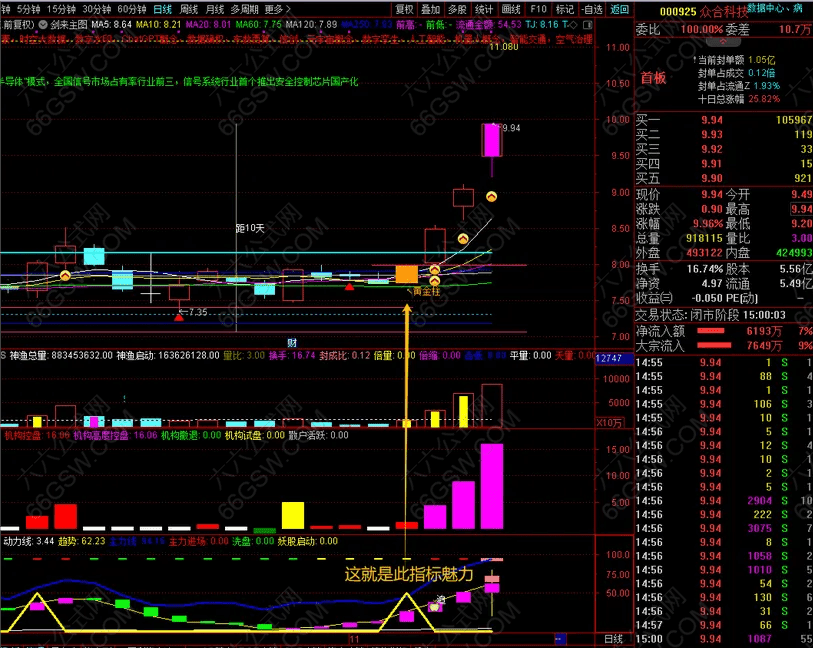Switch to the 15分钟 period tab
This screenshot has height=648, width=813.
[x=61, y=9]
